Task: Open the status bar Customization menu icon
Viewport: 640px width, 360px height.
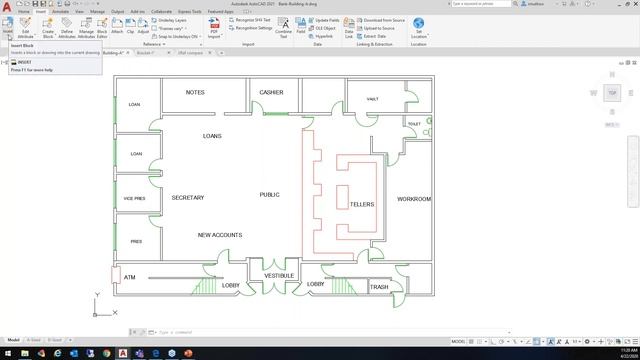Action: point(635,341)
